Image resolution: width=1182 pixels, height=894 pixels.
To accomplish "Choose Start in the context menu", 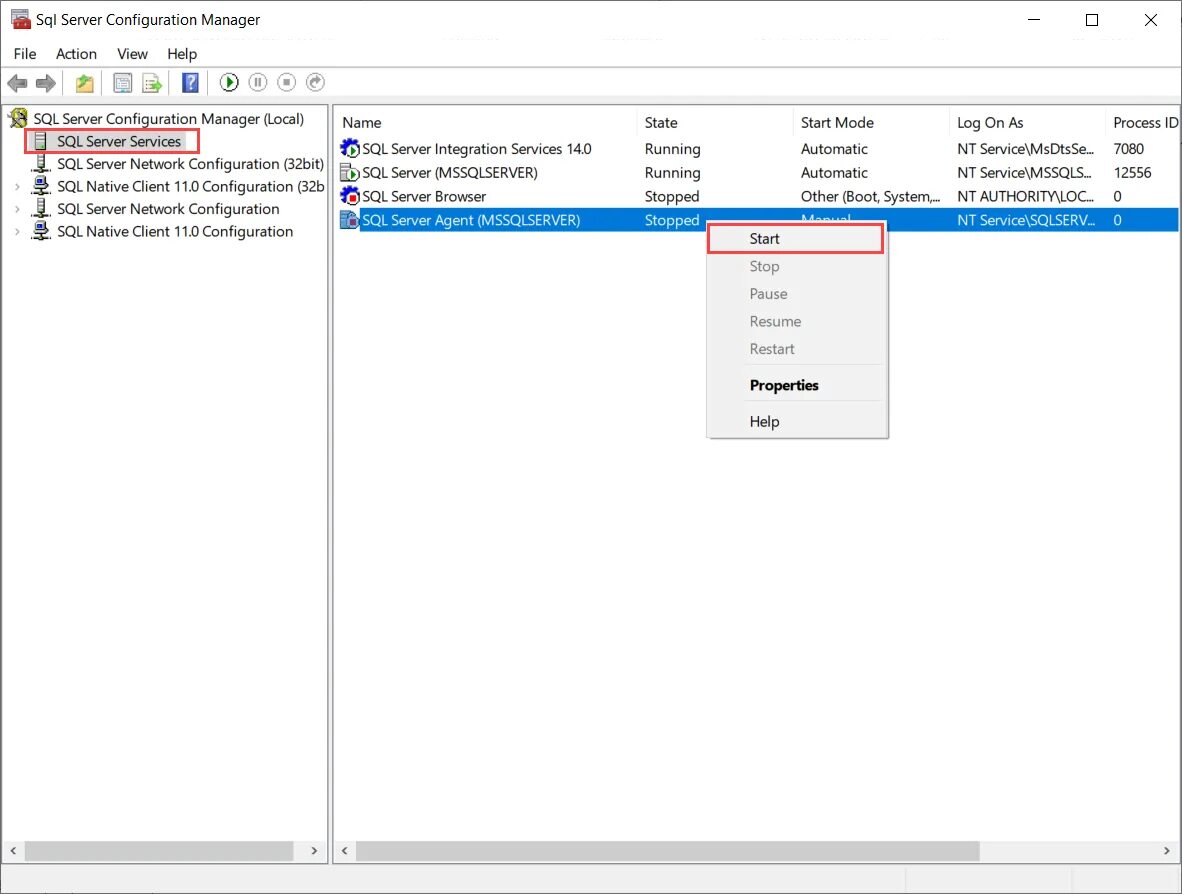I will [x=797, y=239].
